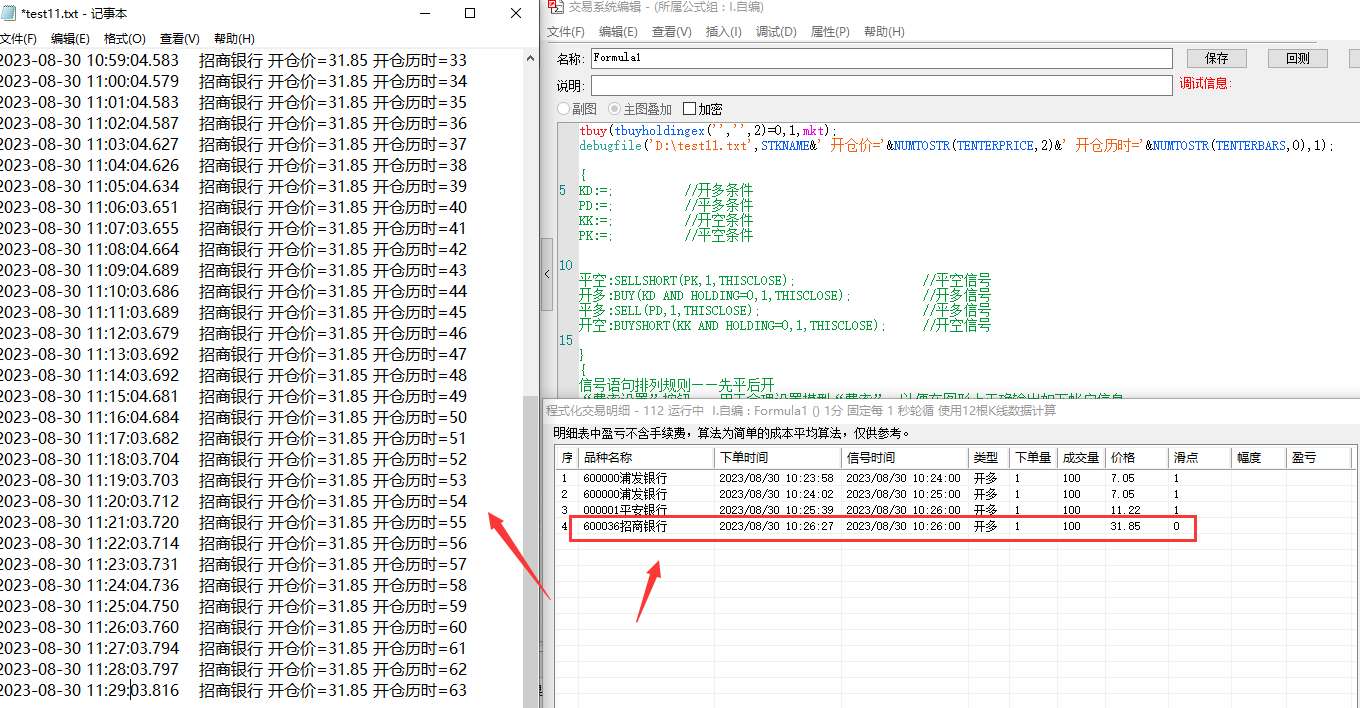The height and width of the screenshot is (708, 1360).
Task: Click the 回测 button
Action: tap(1297, 59)
